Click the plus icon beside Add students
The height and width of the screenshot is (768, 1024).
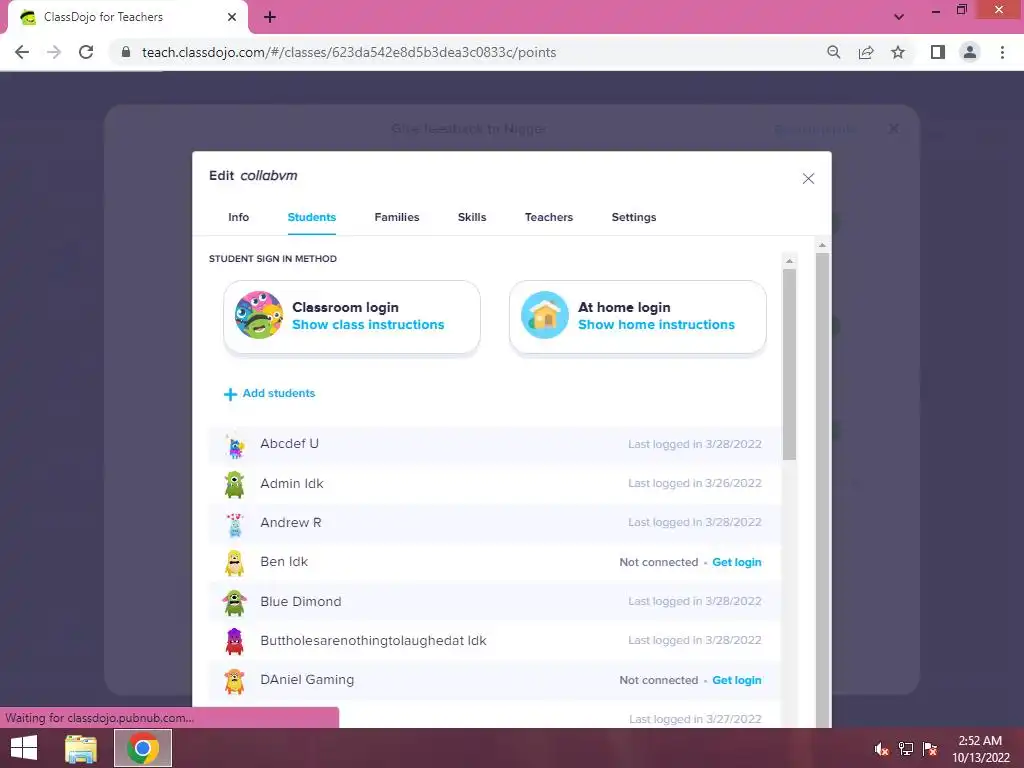230,394
